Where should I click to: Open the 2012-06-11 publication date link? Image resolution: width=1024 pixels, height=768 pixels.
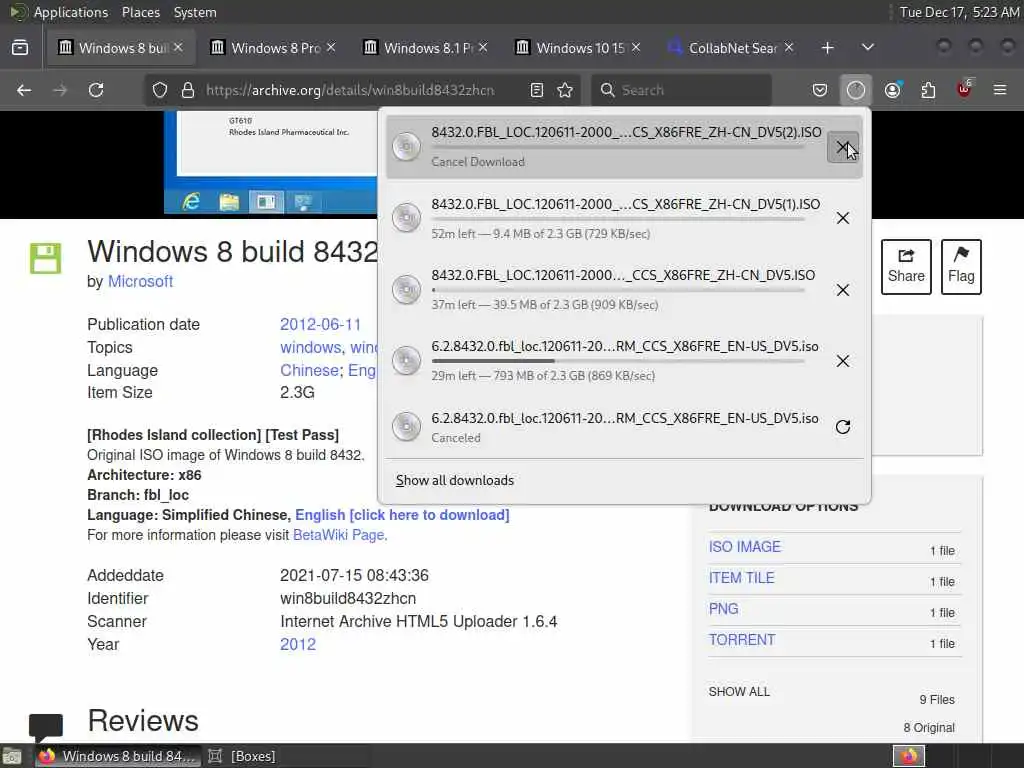point(320,325)
